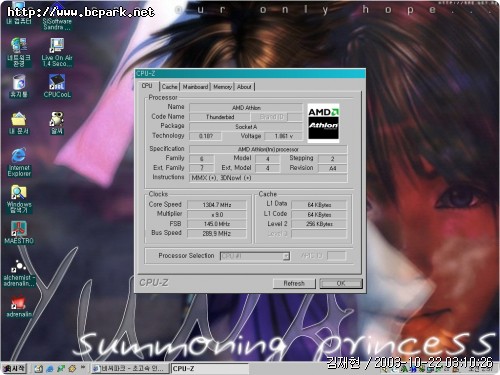Image resolution: width=500 pixels, height=375 pixels.
Task: Select the CPU tab in CPU-Z
Action: (x=147, y=86)
